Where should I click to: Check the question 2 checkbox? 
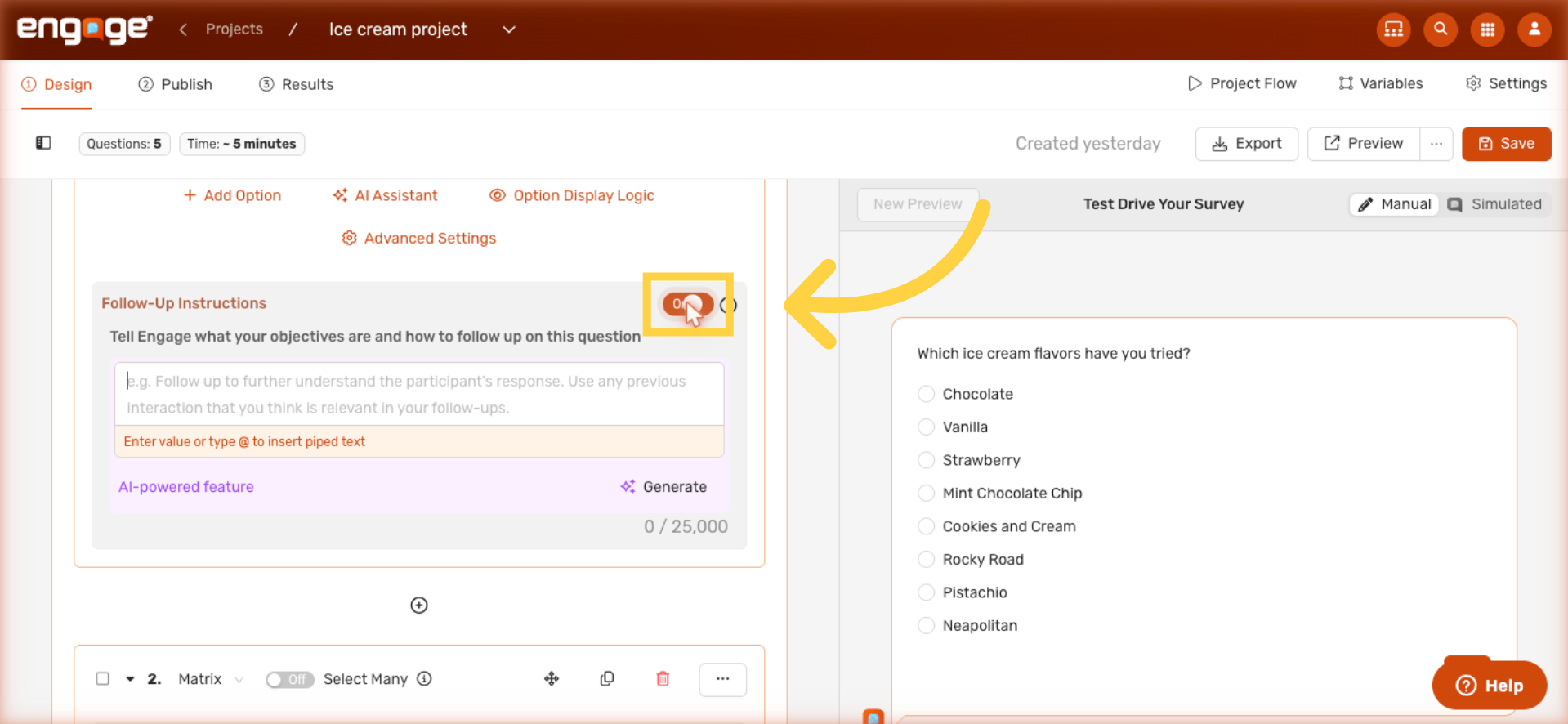pyautogui.click(x=102, y=678)
